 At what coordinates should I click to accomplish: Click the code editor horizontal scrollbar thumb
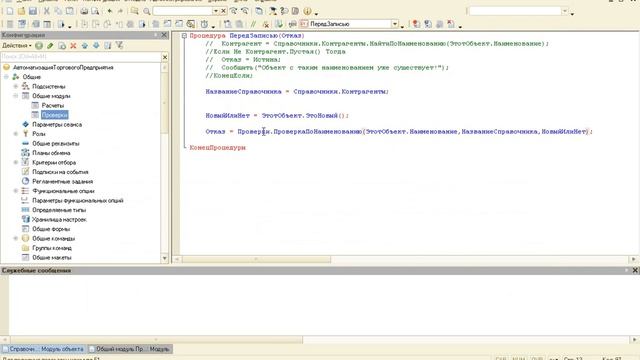point(256,259)
